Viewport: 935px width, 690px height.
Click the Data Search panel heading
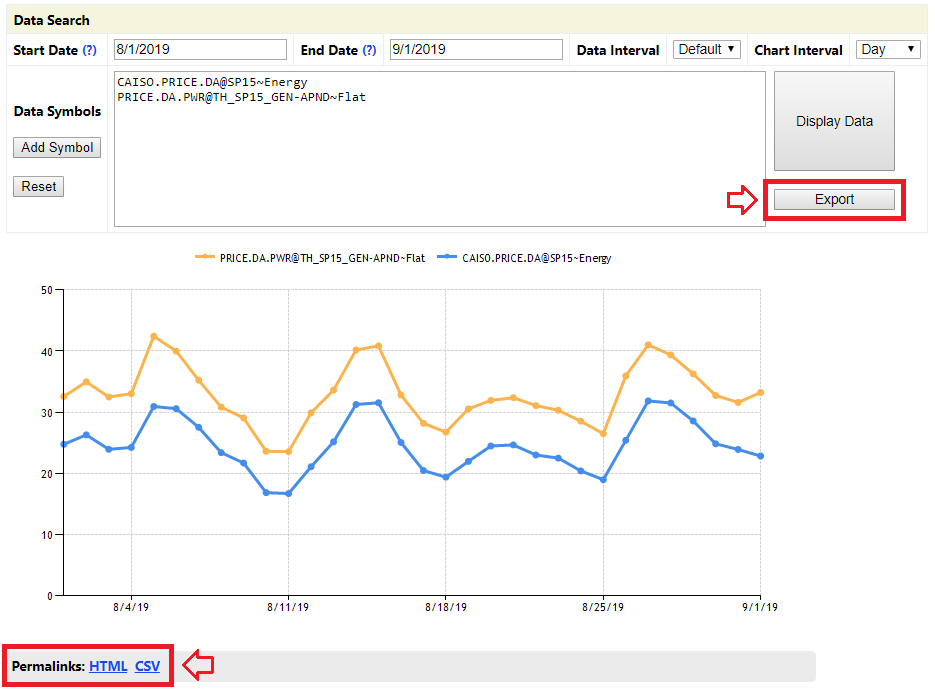click(x=51, y=20)
